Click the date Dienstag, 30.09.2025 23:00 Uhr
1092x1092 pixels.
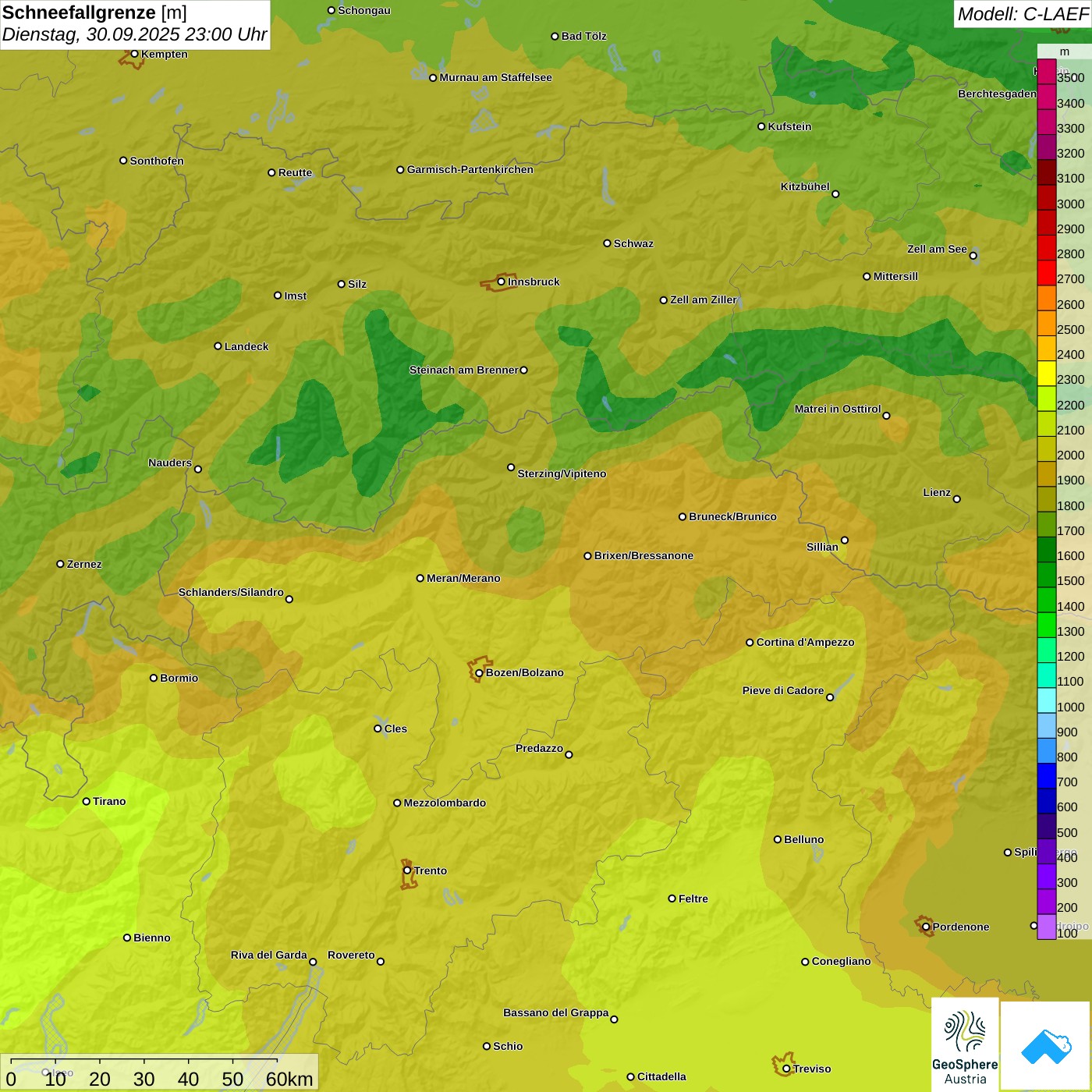pos(135,35)
